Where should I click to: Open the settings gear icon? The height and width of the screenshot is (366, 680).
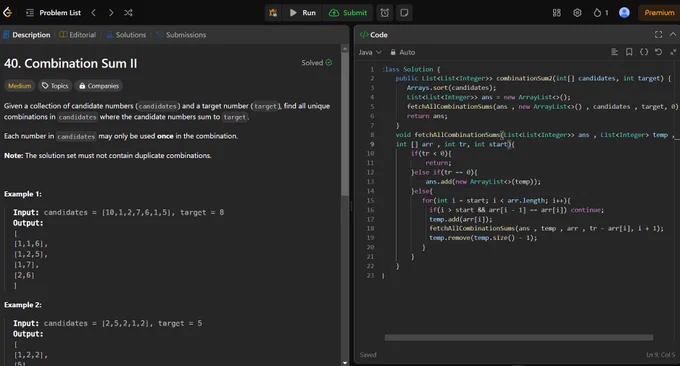pyautogui.click(x=577, y=13)
